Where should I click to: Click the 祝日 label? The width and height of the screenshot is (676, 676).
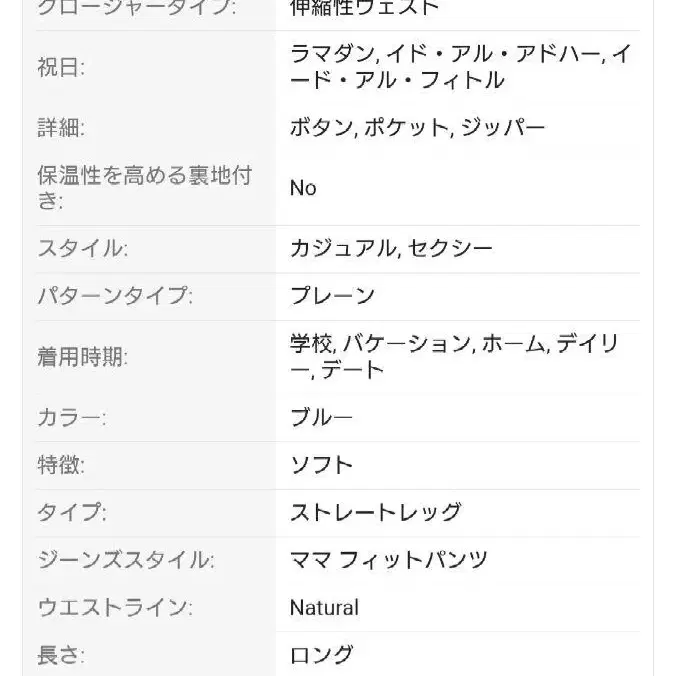61,68
